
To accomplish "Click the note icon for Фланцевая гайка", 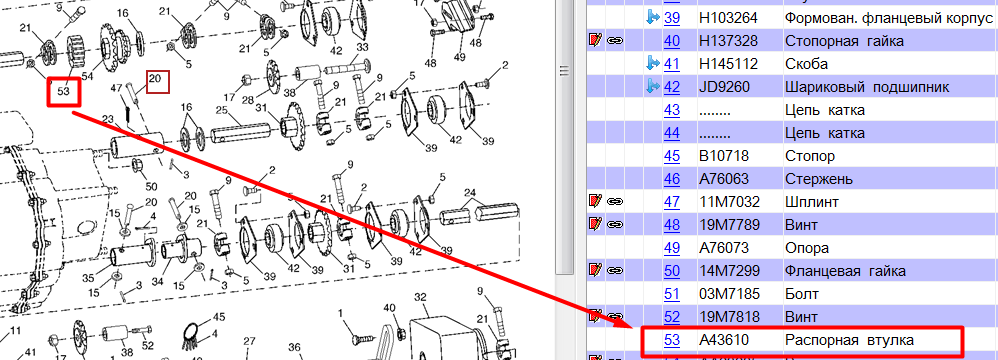I will tap(595, 271).
